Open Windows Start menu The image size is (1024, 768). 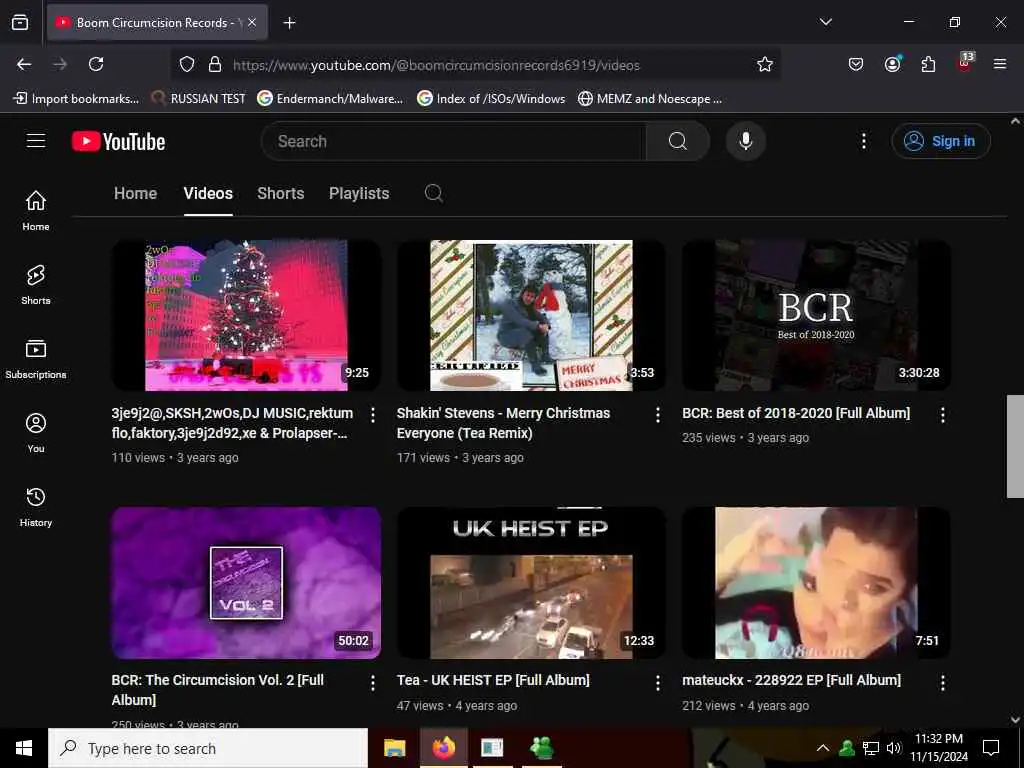click(24, 748)
